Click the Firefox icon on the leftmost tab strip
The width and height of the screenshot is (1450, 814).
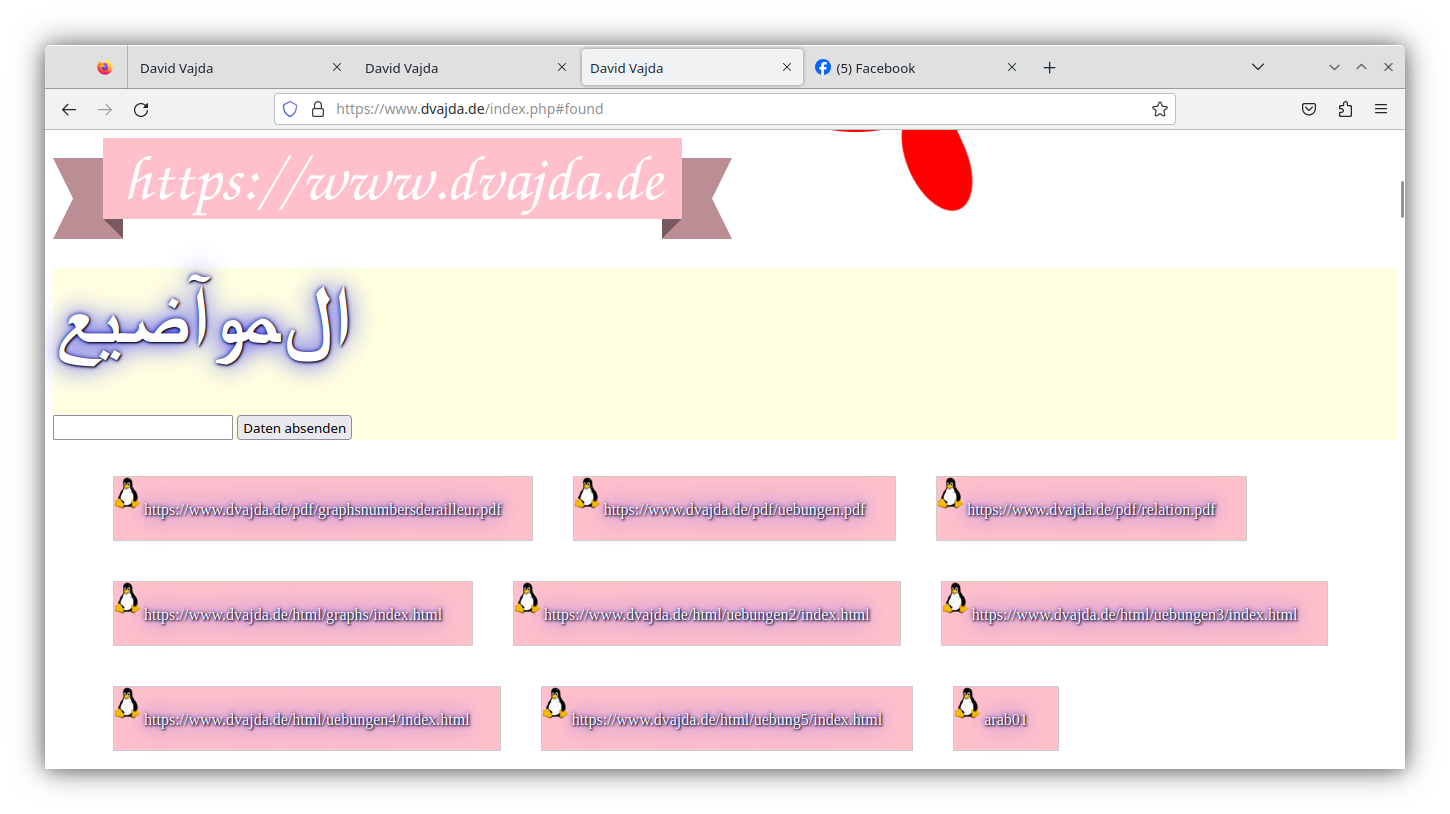[104, 67]
